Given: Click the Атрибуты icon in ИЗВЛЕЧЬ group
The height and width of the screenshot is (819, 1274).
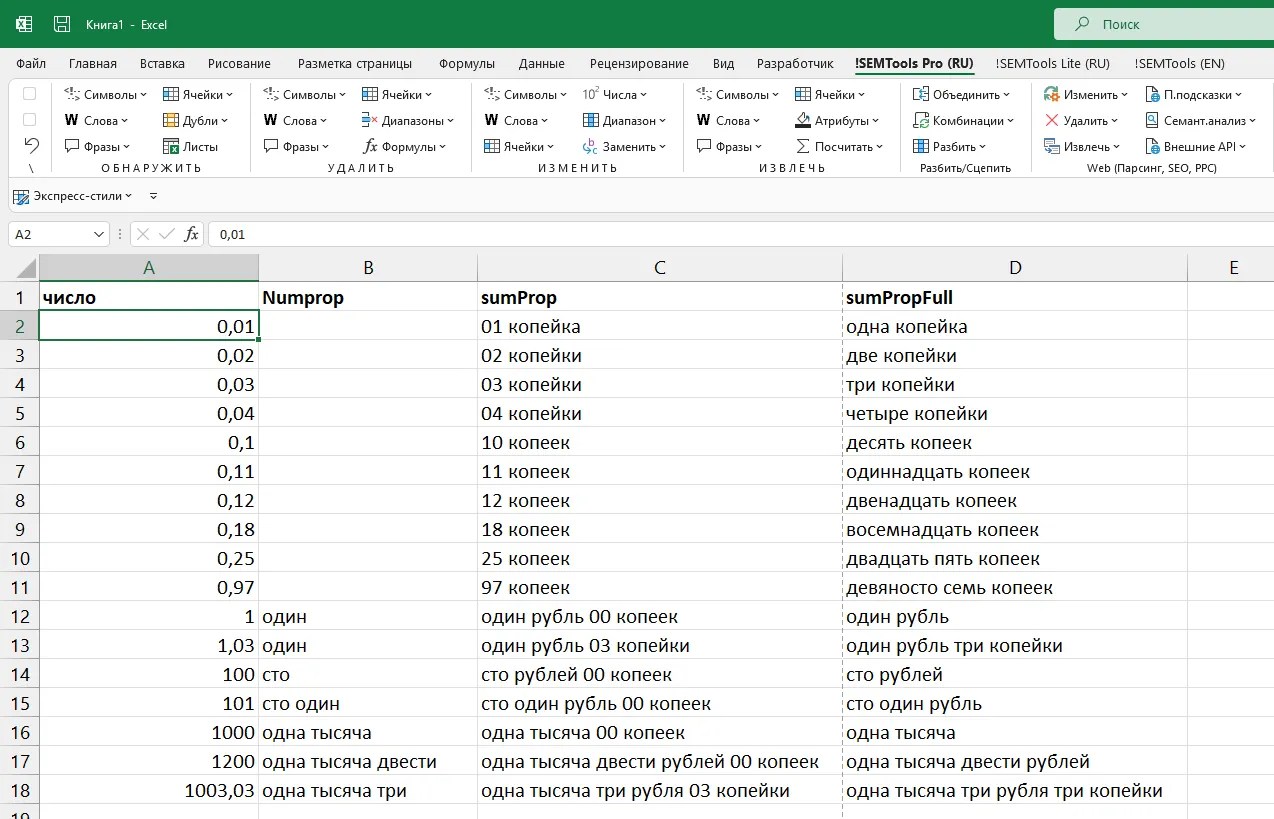Looking at the screenshot, I should click(x=803, y=121).
